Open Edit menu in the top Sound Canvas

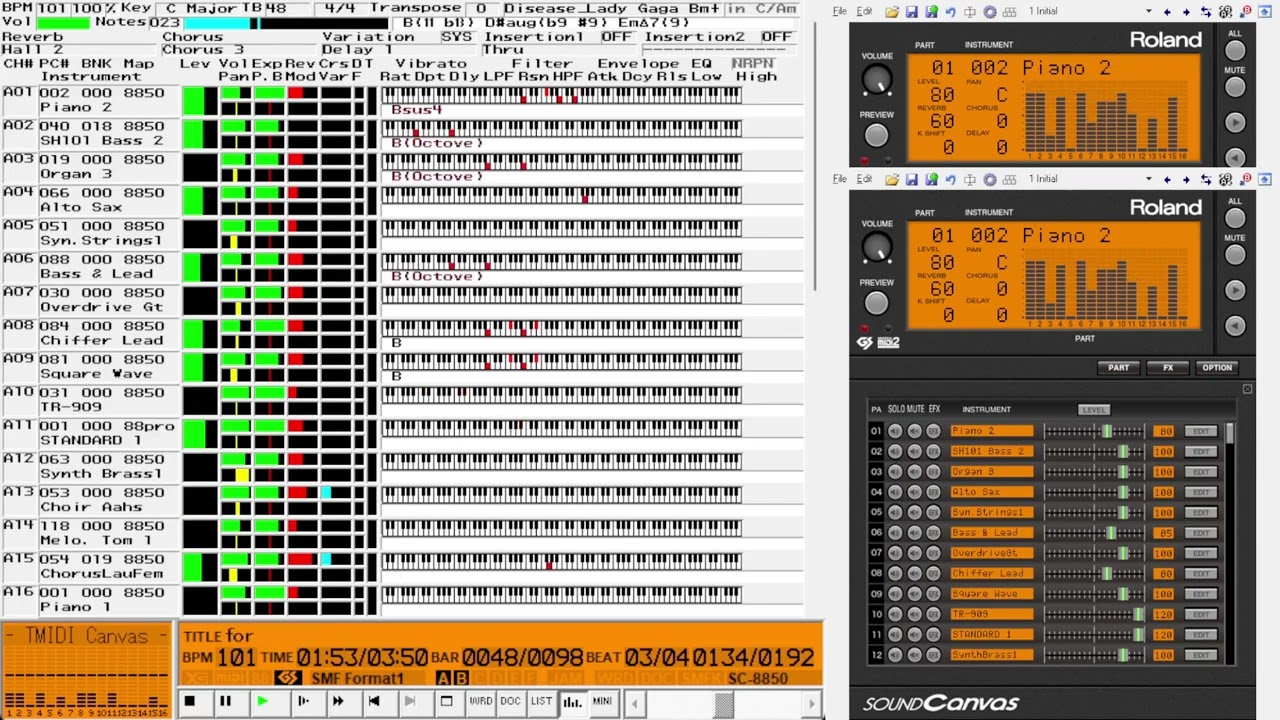863,12
